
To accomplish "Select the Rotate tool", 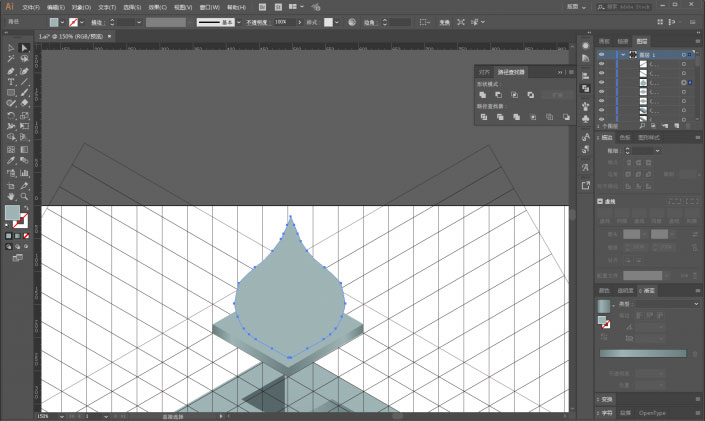I will (11, 115).
